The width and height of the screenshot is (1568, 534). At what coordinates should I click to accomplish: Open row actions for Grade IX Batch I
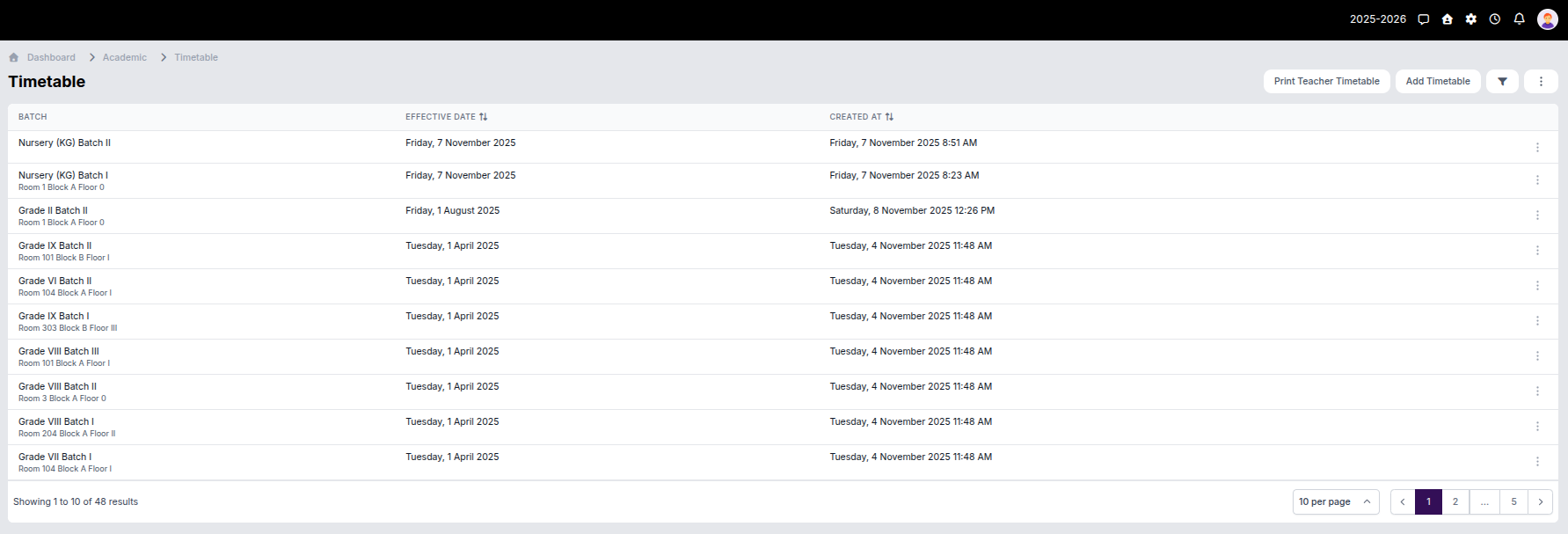(1537, 320)
